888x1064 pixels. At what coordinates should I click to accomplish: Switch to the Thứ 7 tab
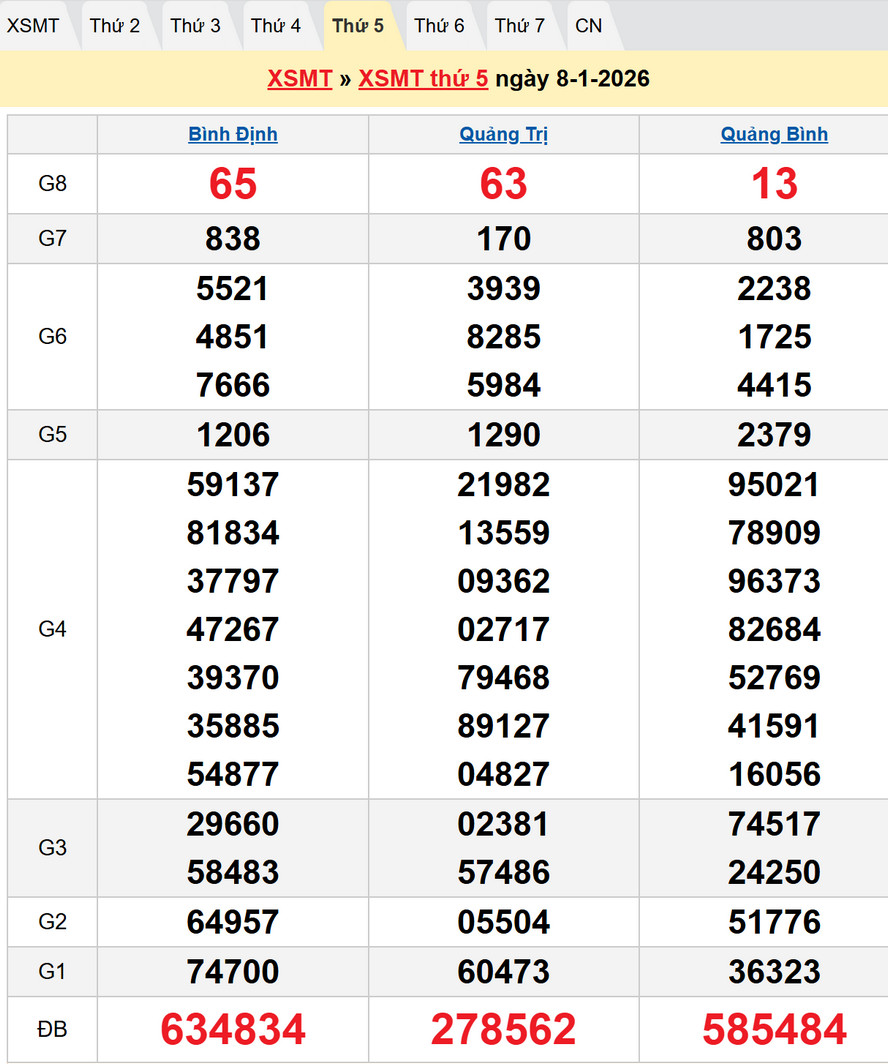tap(520, 26)
